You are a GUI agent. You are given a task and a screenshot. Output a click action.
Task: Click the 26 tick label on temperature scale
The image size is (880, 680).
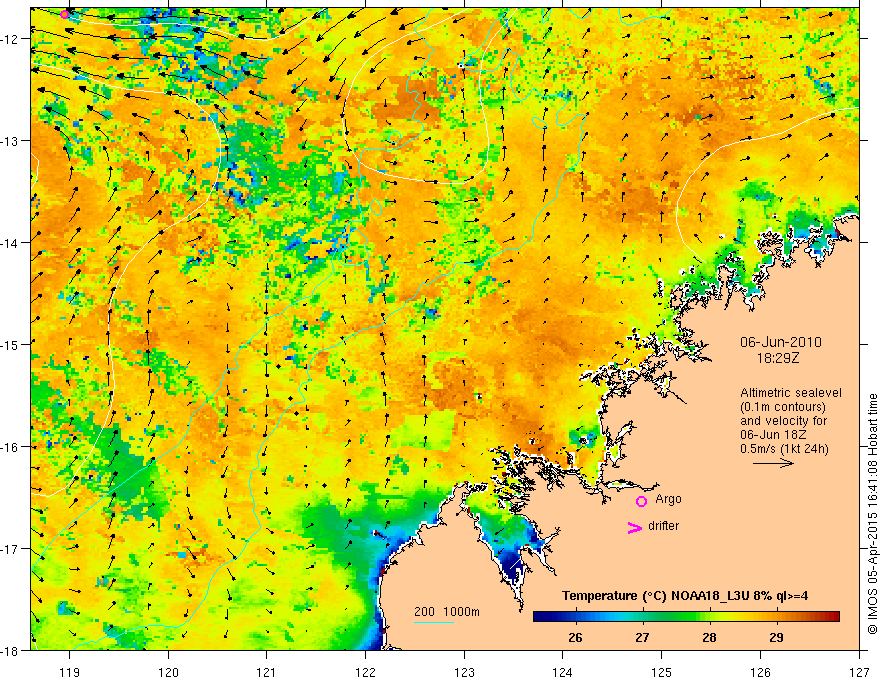(x=575, y=638)
